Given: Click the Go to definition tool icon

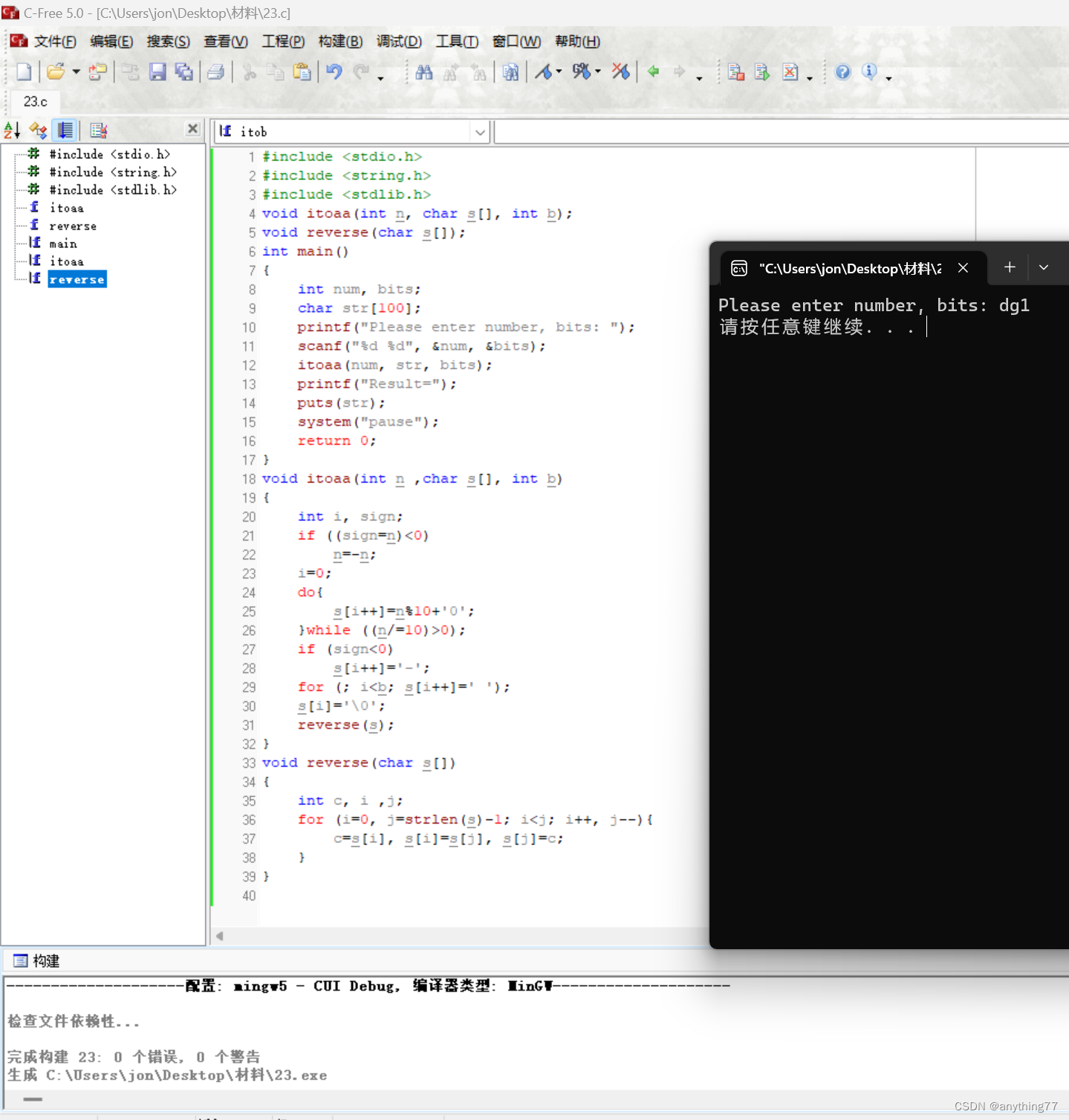Looking at the screenshot, I should click(544, 71).
